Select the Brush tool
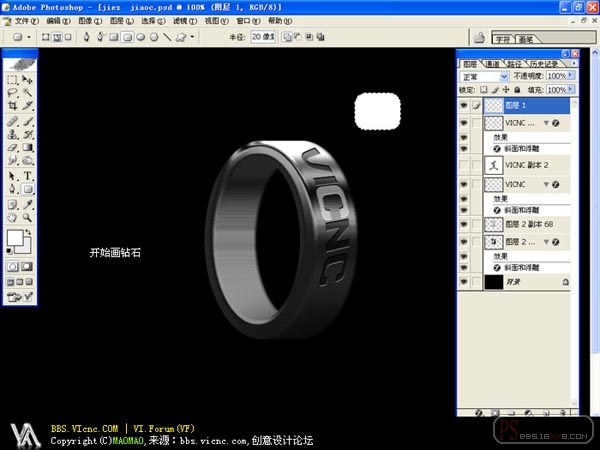Image resolution: width=600 pixels, height=450 pixels. click(x=27, y=121)
